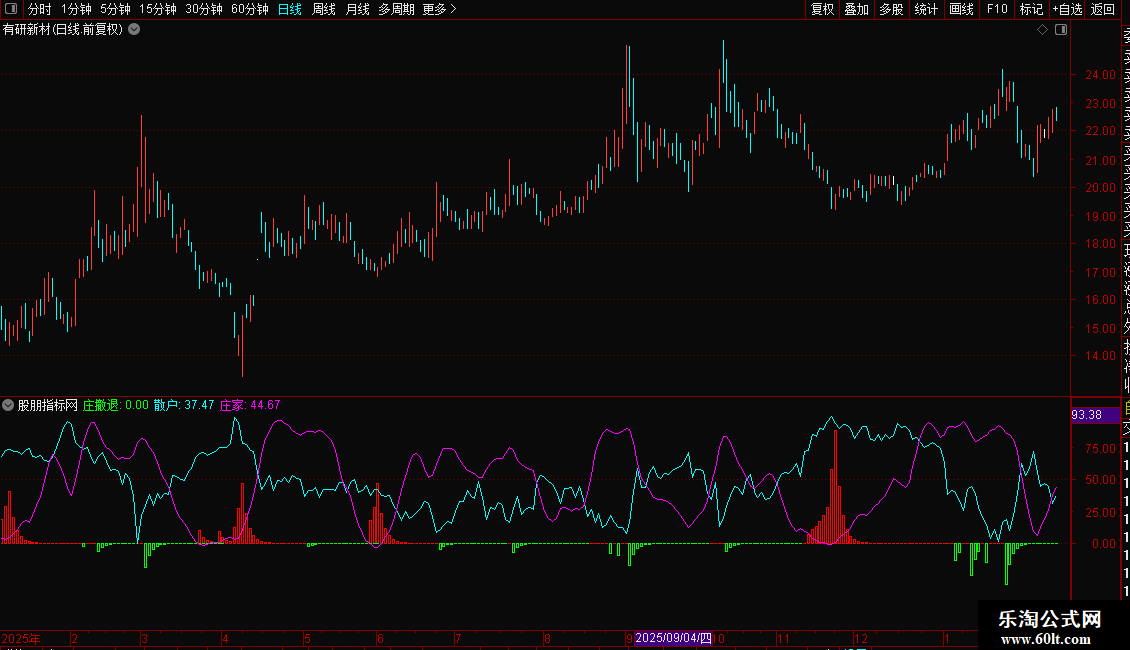Switch to 月线 monthly chart
Screen dimensions: 1130x650
click(x=357, y=9)
